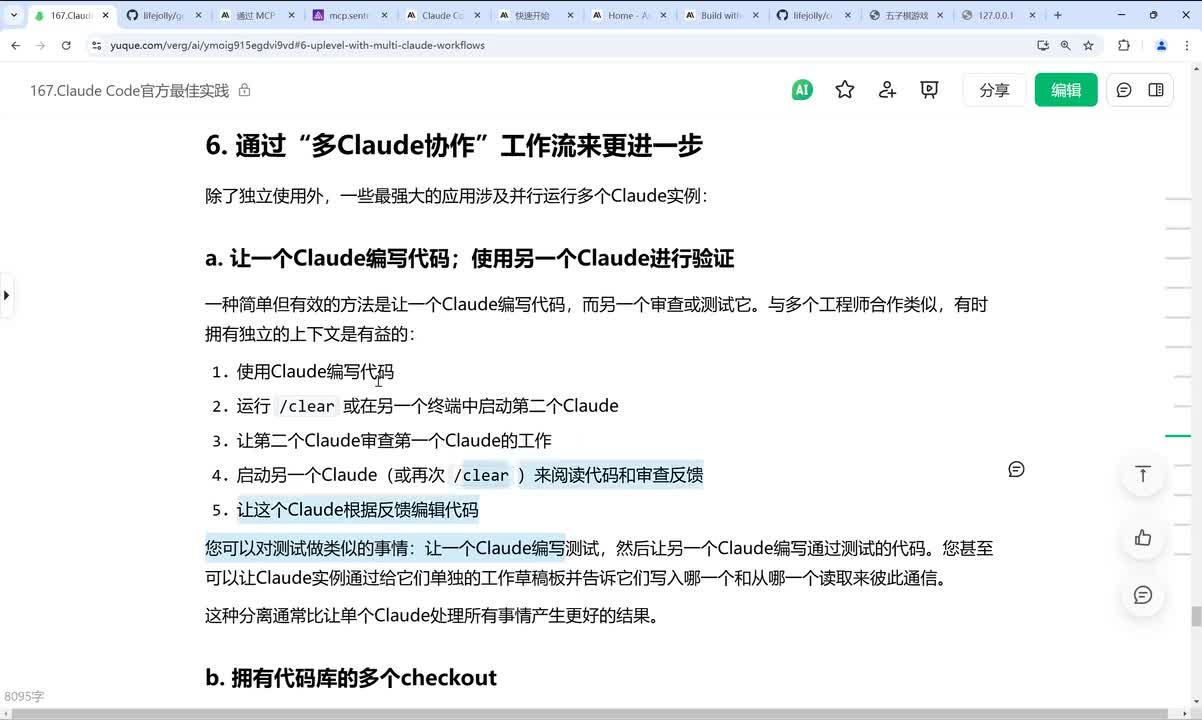The width and height of the screenshot is (1202, 720).
Task: Click the vertical scrollbar thumb
Action: point(1196,616)
